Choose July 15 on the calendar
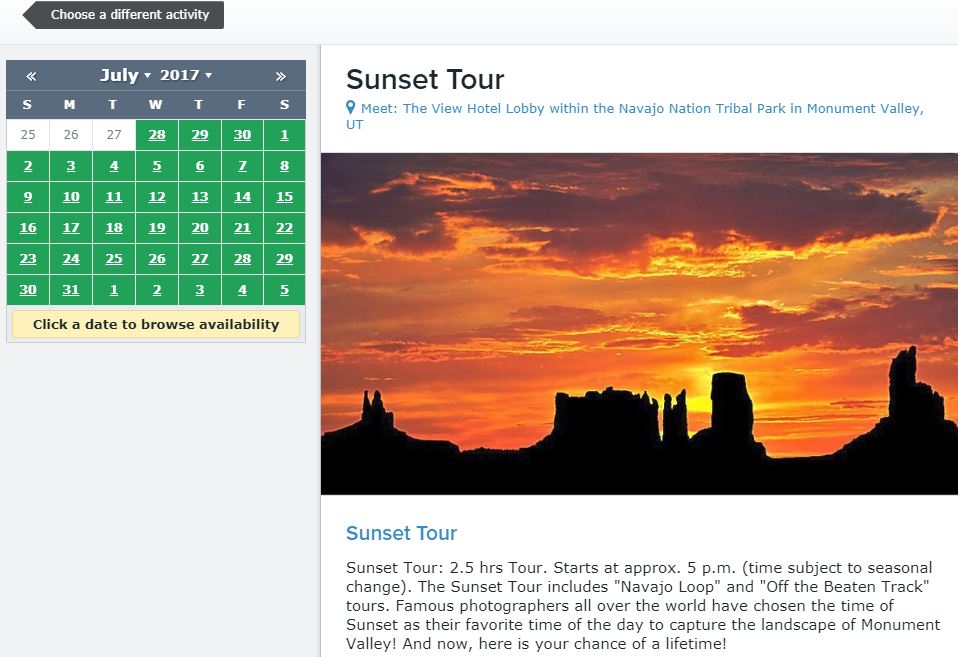958x657 pixels. [x=285, y=197]
